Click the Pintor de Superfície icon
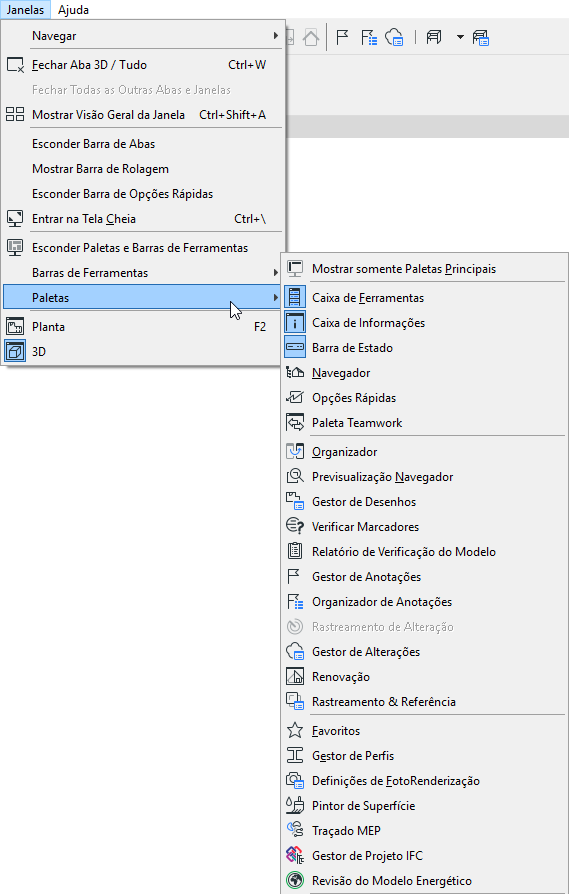 point(295,806)
